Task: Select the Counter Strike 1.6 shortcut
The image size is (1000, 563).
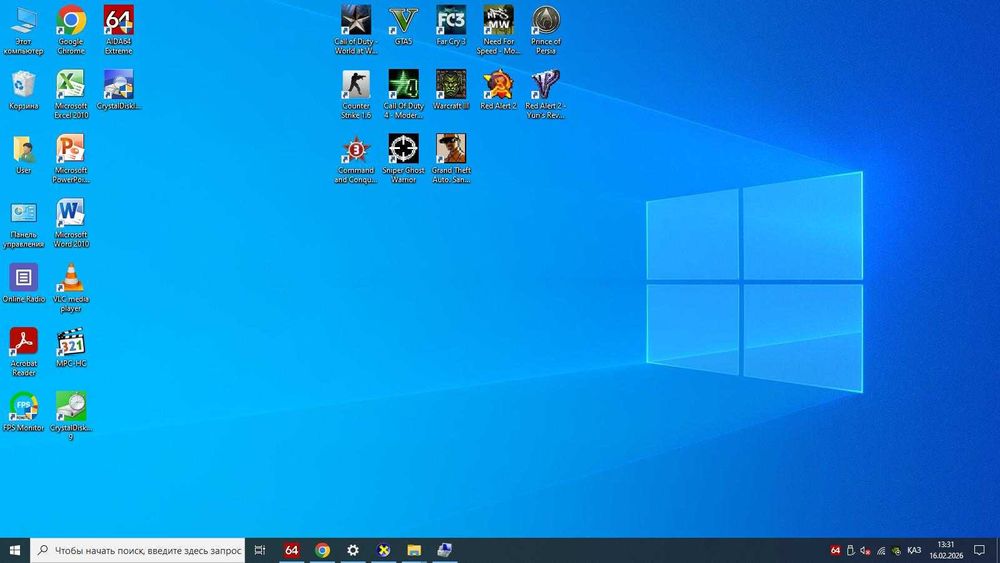Action: 356,94
